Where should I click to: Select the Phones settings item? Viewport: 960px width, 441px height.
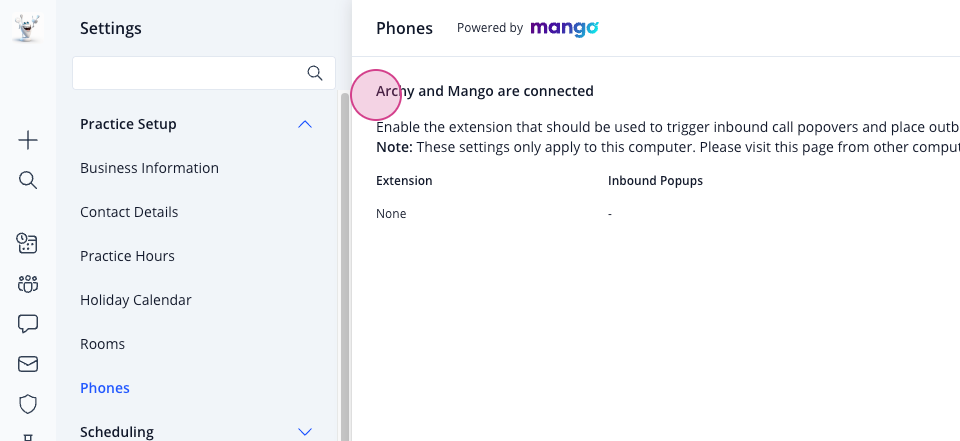(105, 388)
